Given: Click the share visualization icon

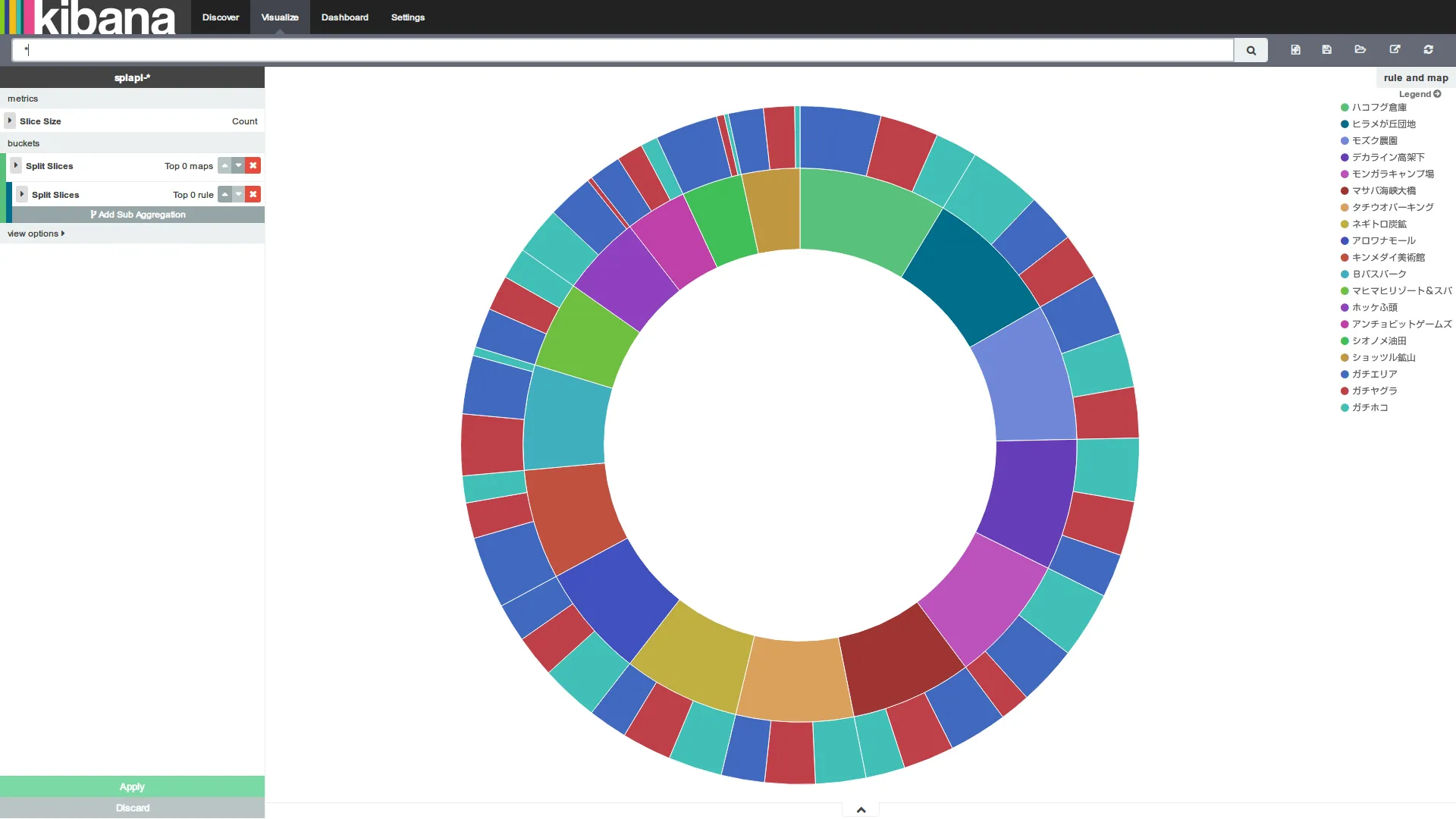Looking at the screenshot, I should [x=1395, y=50].
